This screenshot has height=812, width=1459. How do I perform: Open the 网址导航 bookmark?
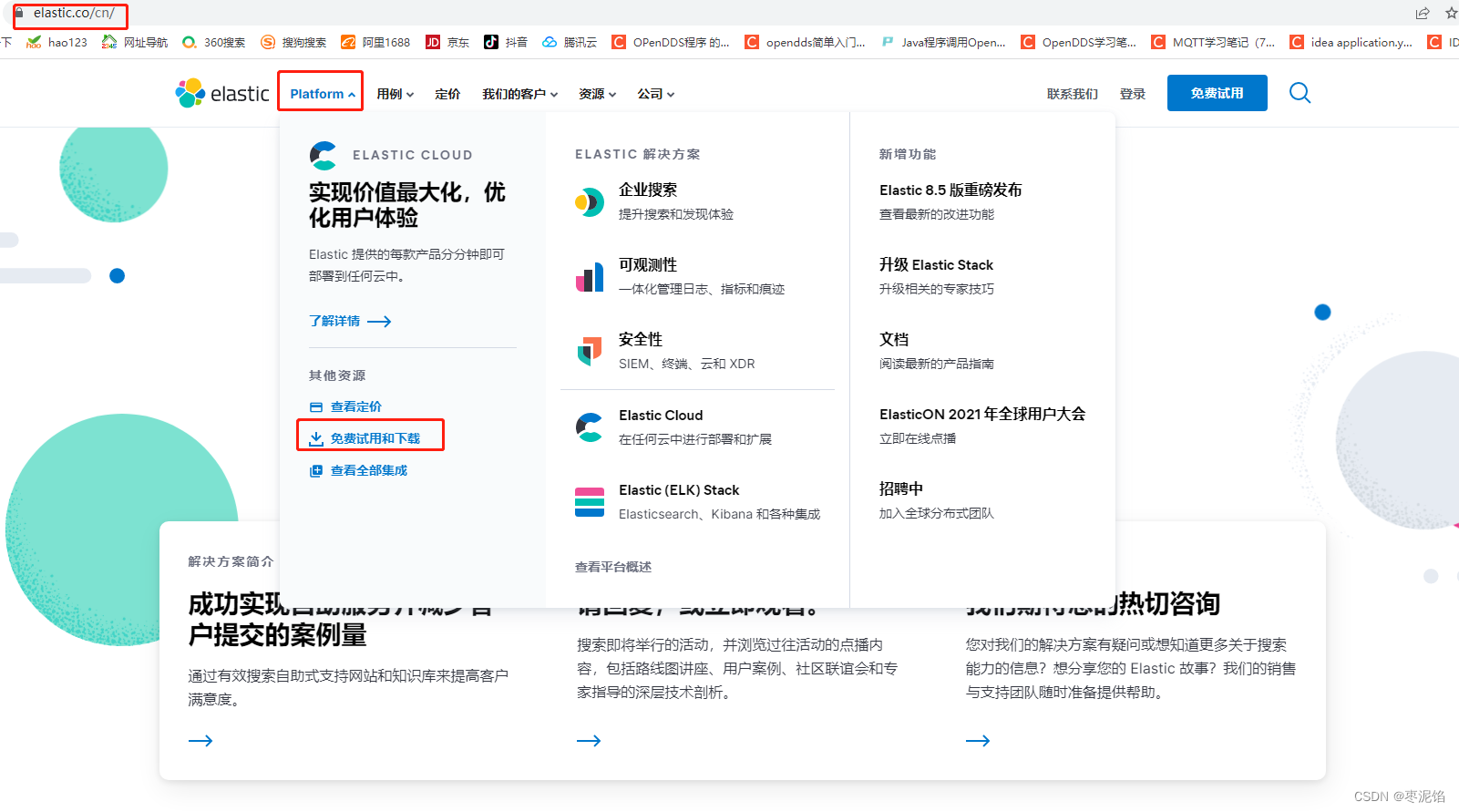pyautogui.click(x=135, y=42)
